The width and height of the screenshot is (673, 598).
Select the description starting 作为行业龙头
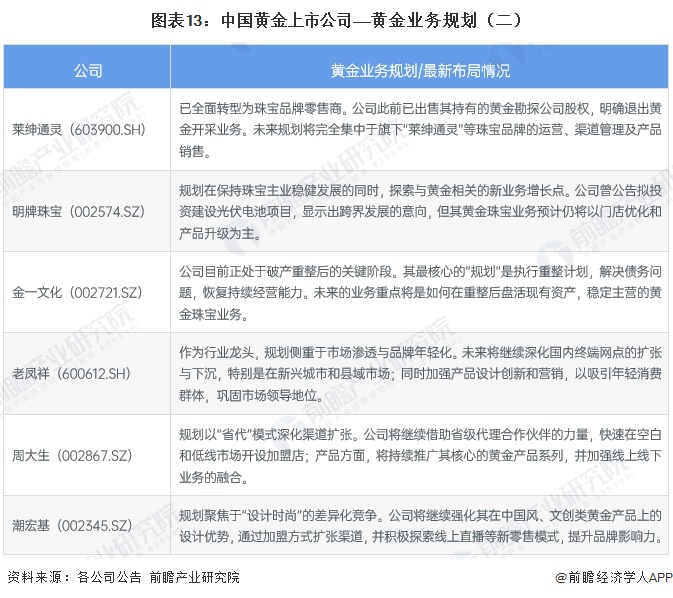pyautogui.click(x=420, y=374)
